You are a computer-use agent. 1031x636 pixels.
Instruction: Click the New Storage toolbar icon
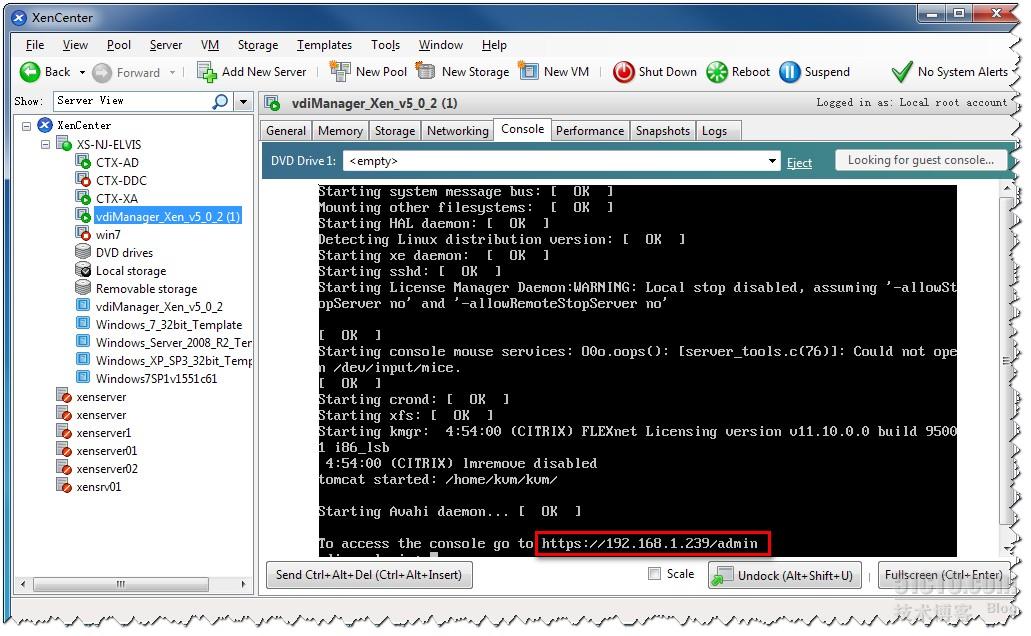coord(425,71)
